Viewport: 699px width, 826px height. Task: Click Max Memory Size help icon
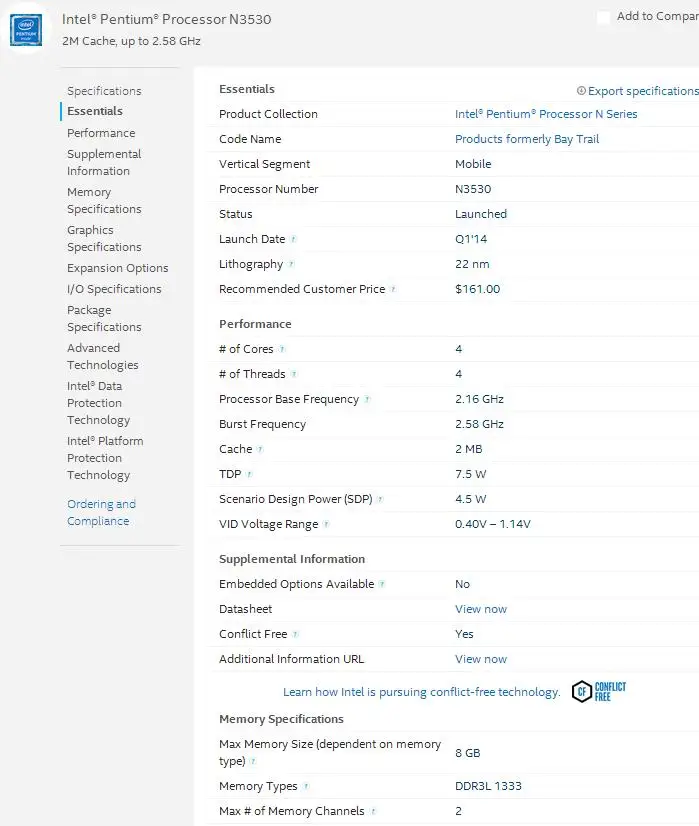pyautogui.click(x=253, y=761)
